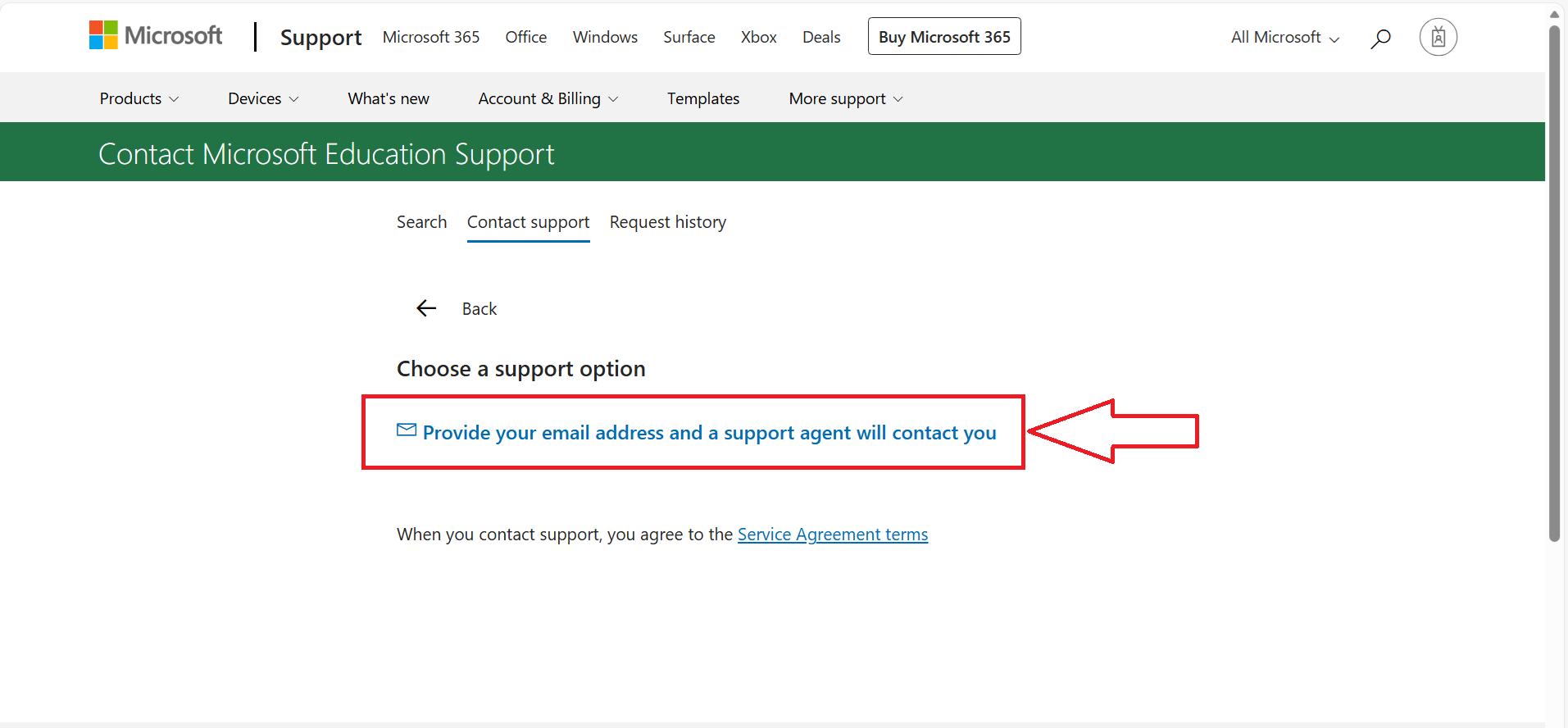
Task: Click the Microsoft logo
Action: tap(156, 36)
